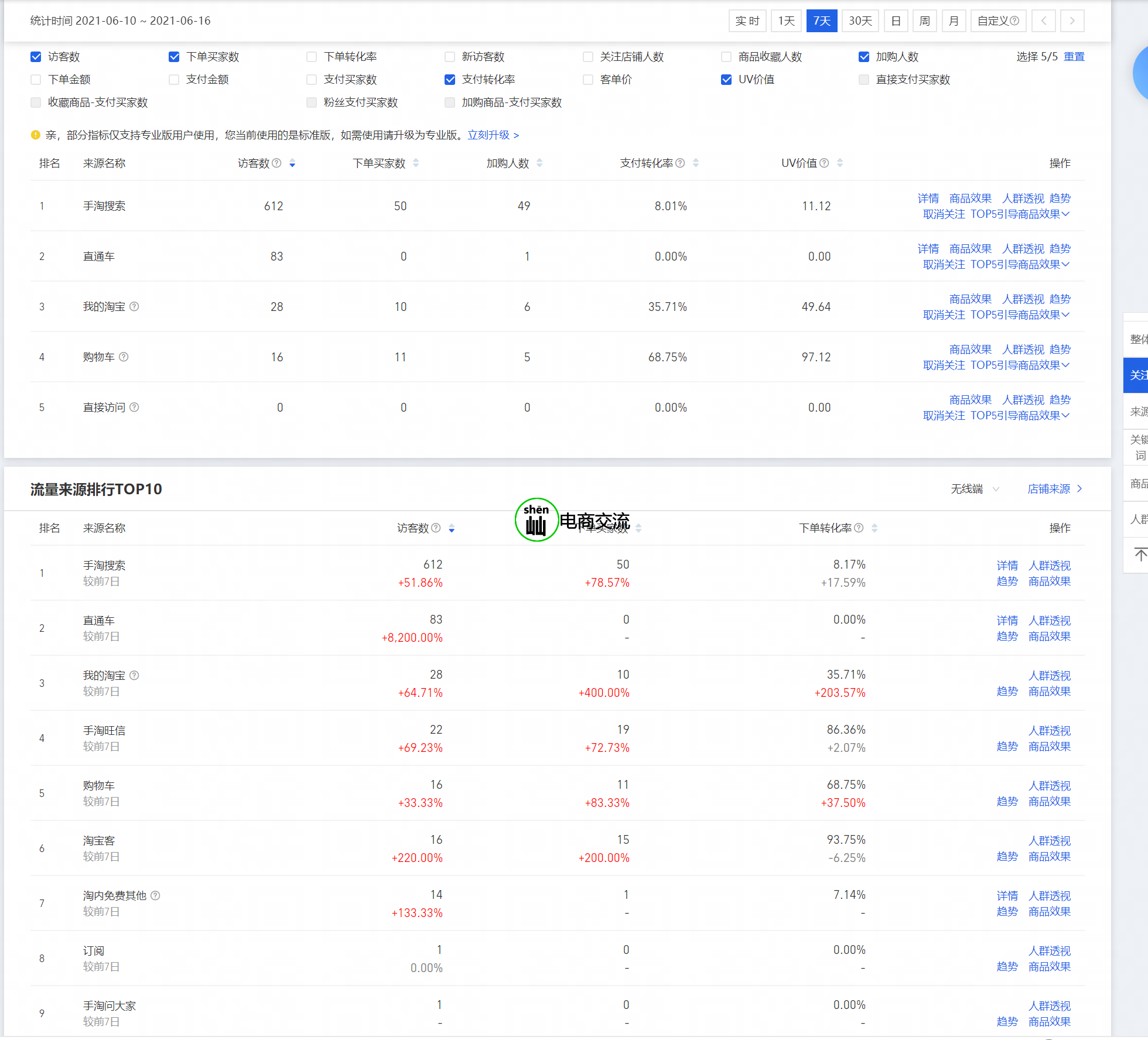The height and width of the screenshot is (1040, 1148).
Task: Sort top table by 支付转化率 arrows
Action: point(696,163)
